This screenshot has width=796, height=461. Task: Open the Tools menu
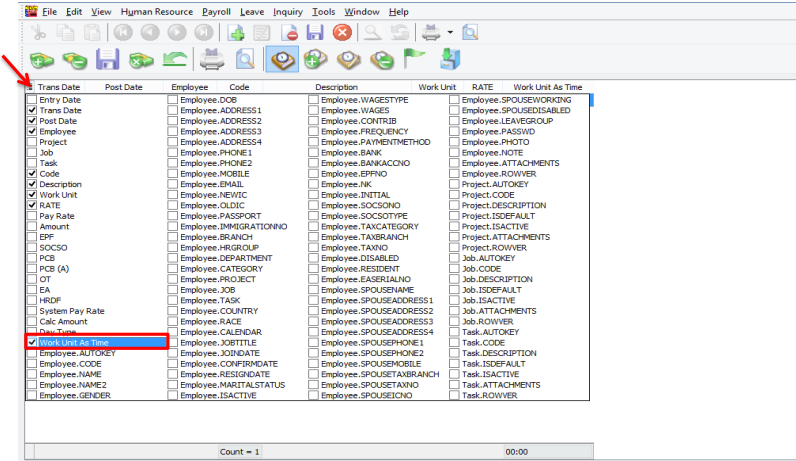pos(323,11)
